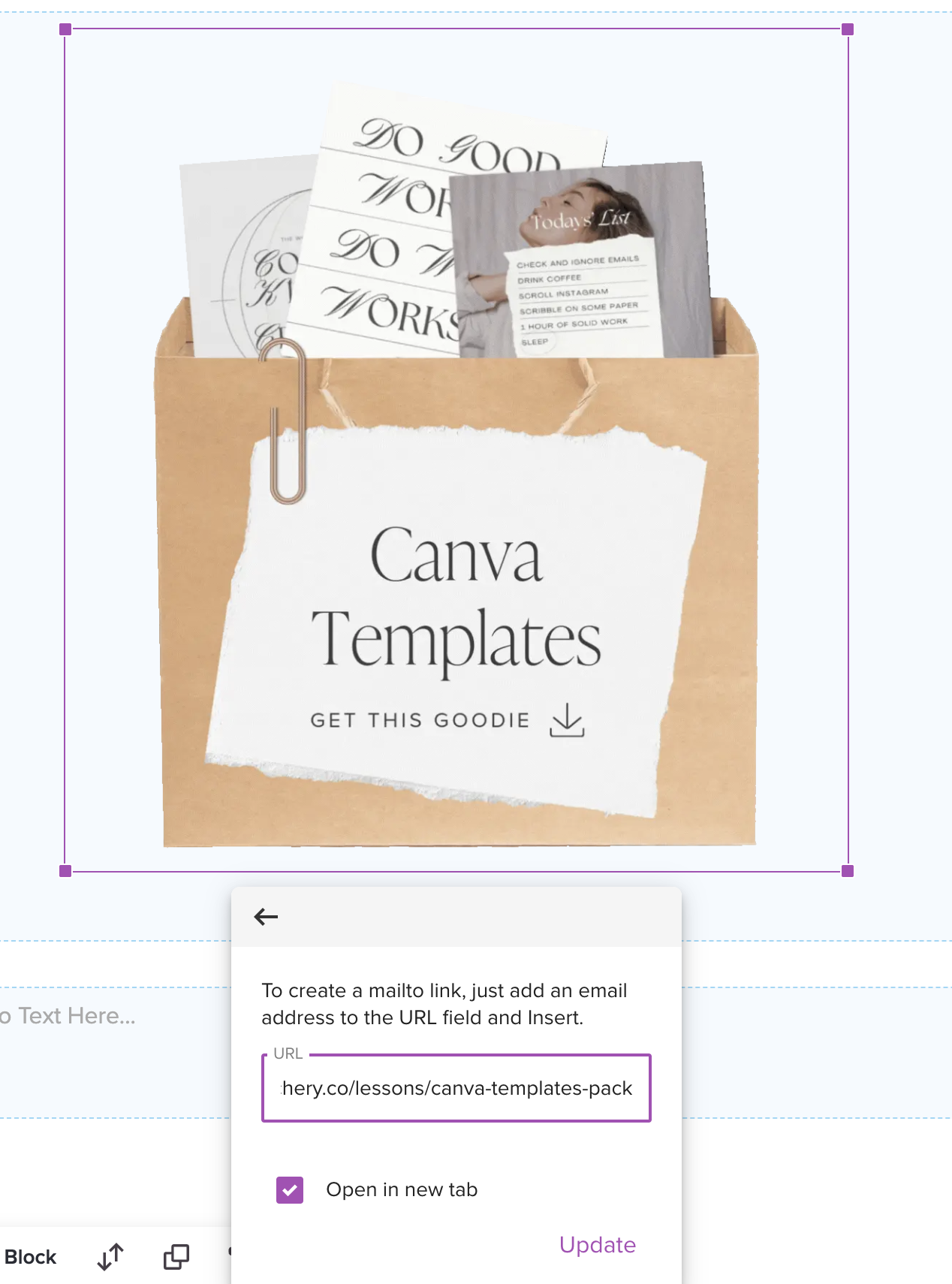Click the URL input field

456,1088
